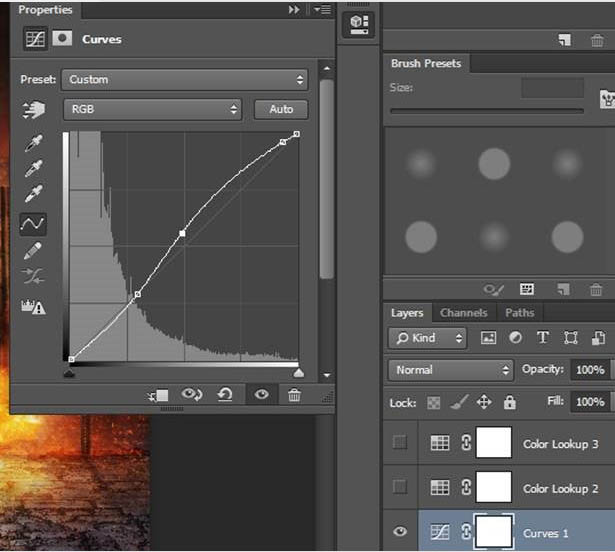Select the Brush Presets tab

click(x=426, y=63)
